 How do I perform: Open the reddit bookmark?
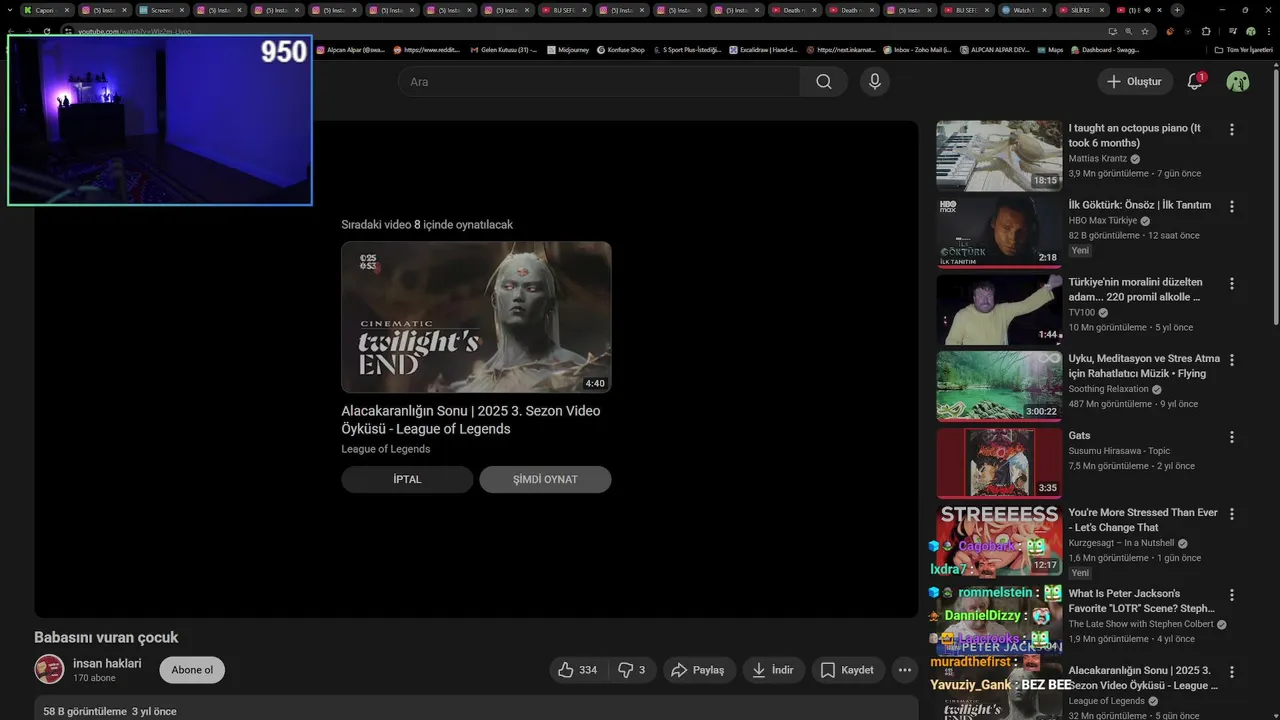(427, 49)
